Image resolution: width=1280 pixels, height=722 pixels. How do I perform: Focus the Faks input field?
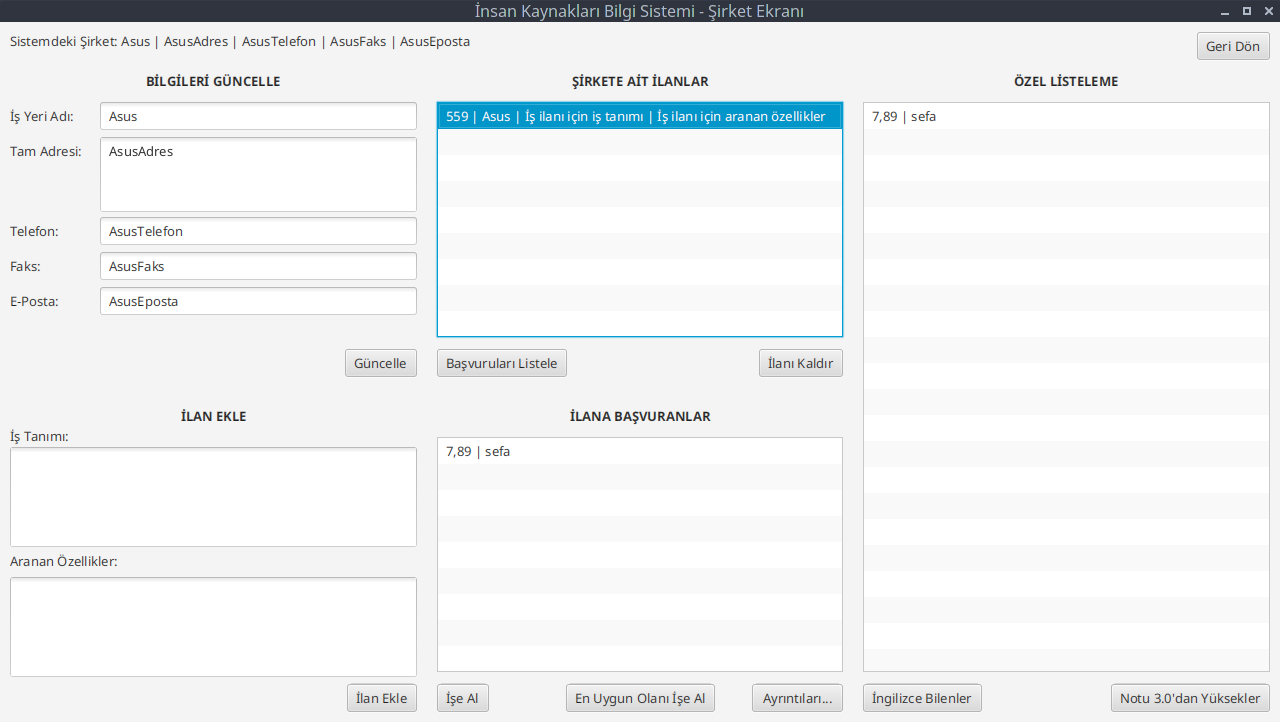(258, 266)
